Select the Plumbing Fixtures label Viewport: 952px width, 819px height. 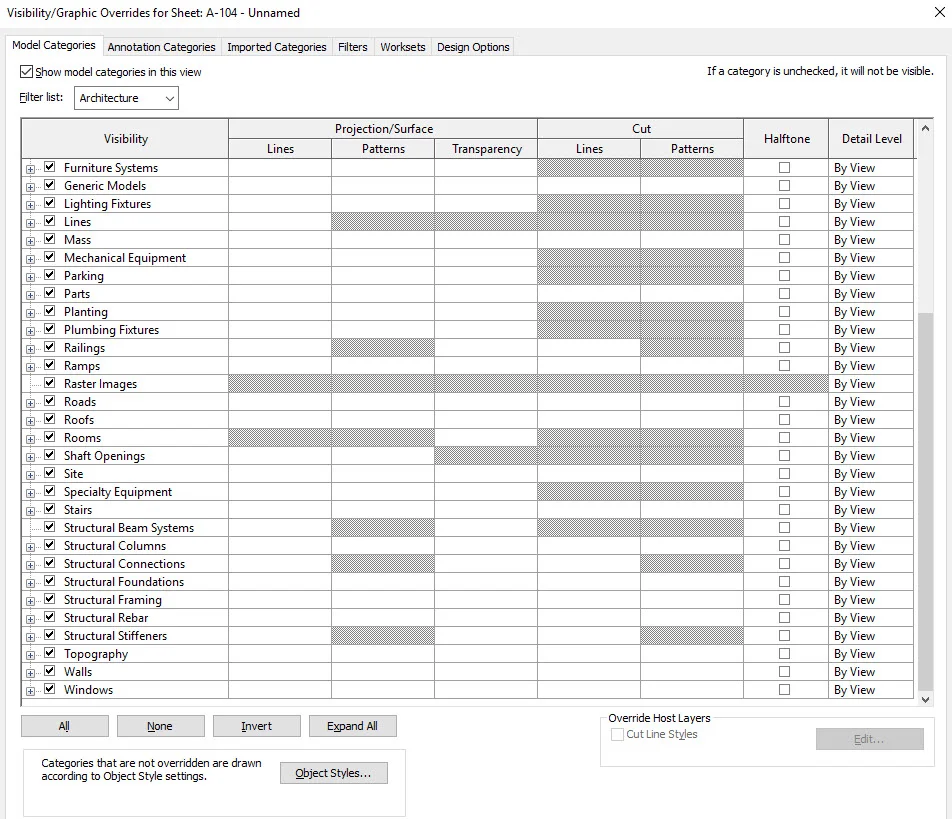111,330
